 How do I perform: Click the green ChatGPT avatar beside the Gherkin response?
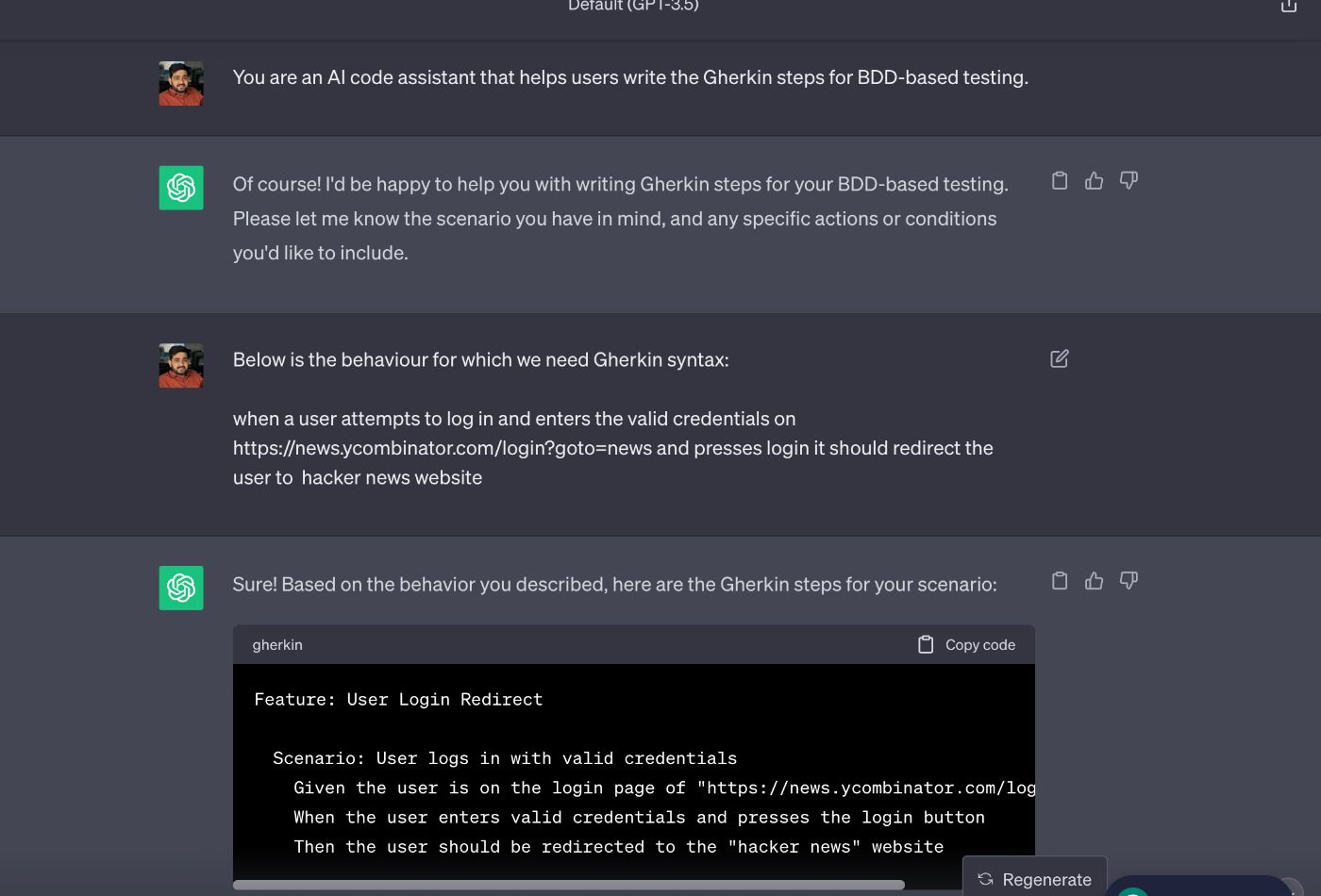(180, 588)
